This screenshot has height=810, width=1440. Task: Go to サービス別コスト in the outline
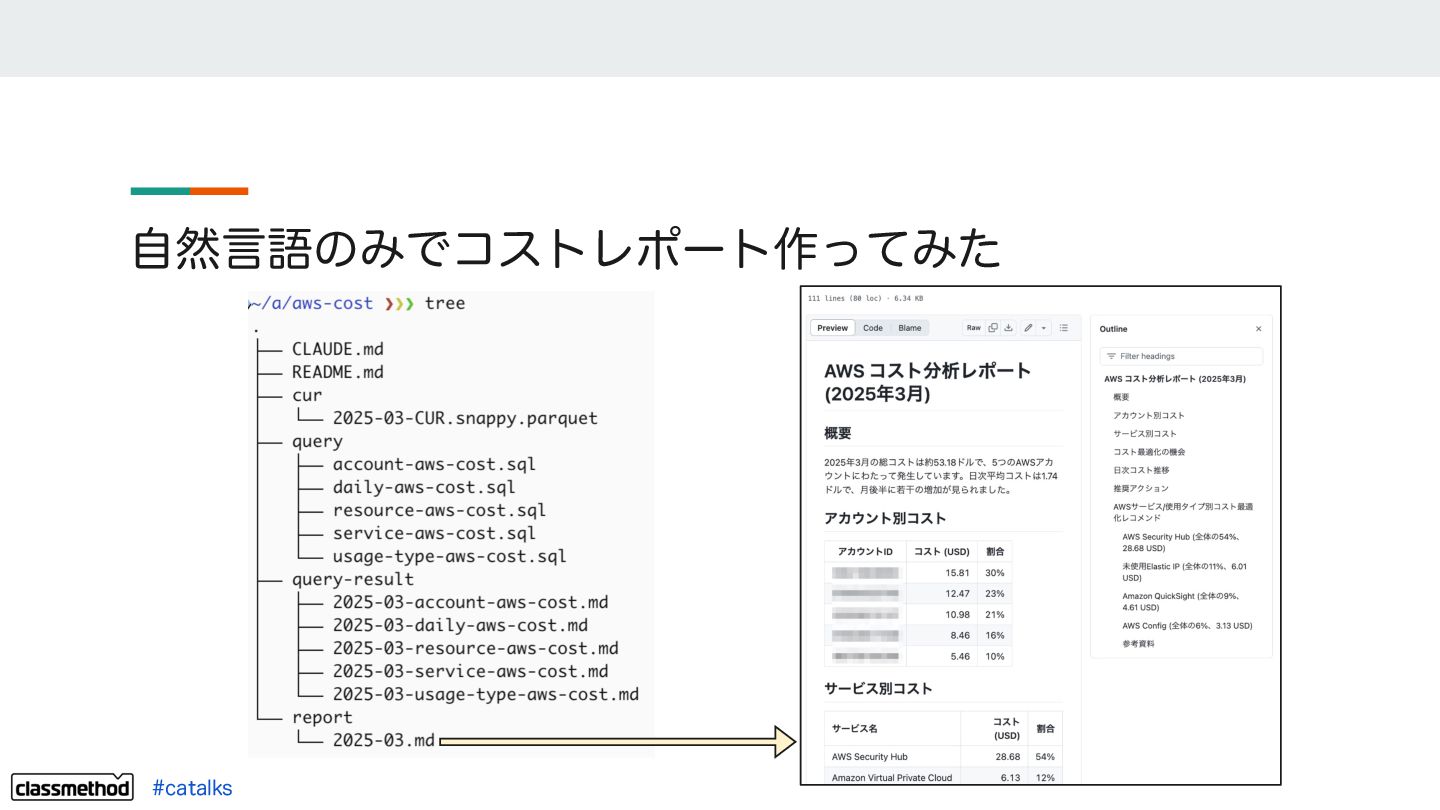[x=1145, y=434]
